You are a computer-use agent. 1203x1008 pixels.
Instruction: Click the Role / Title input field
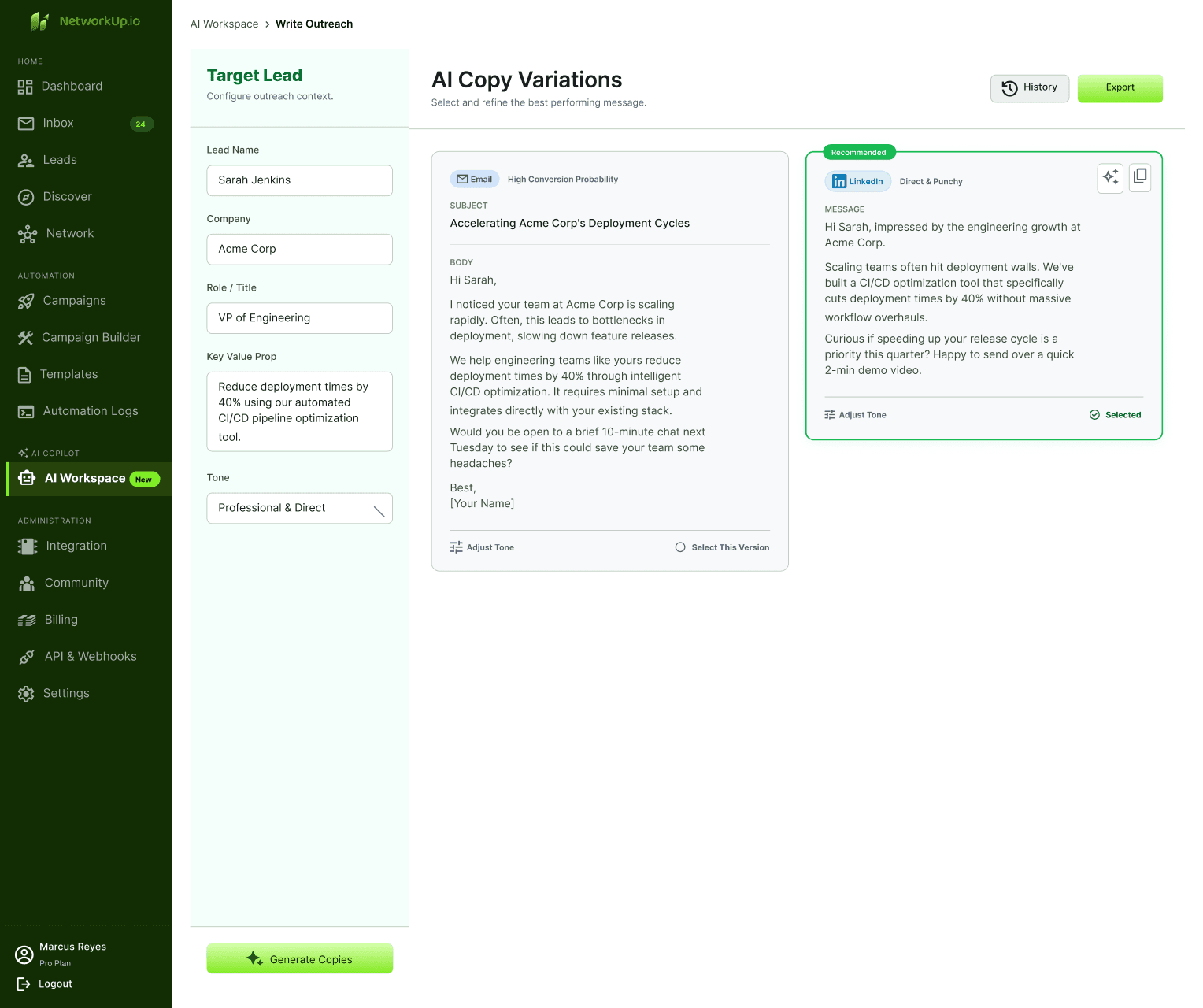pyautogui.click(x=300, y=318)
